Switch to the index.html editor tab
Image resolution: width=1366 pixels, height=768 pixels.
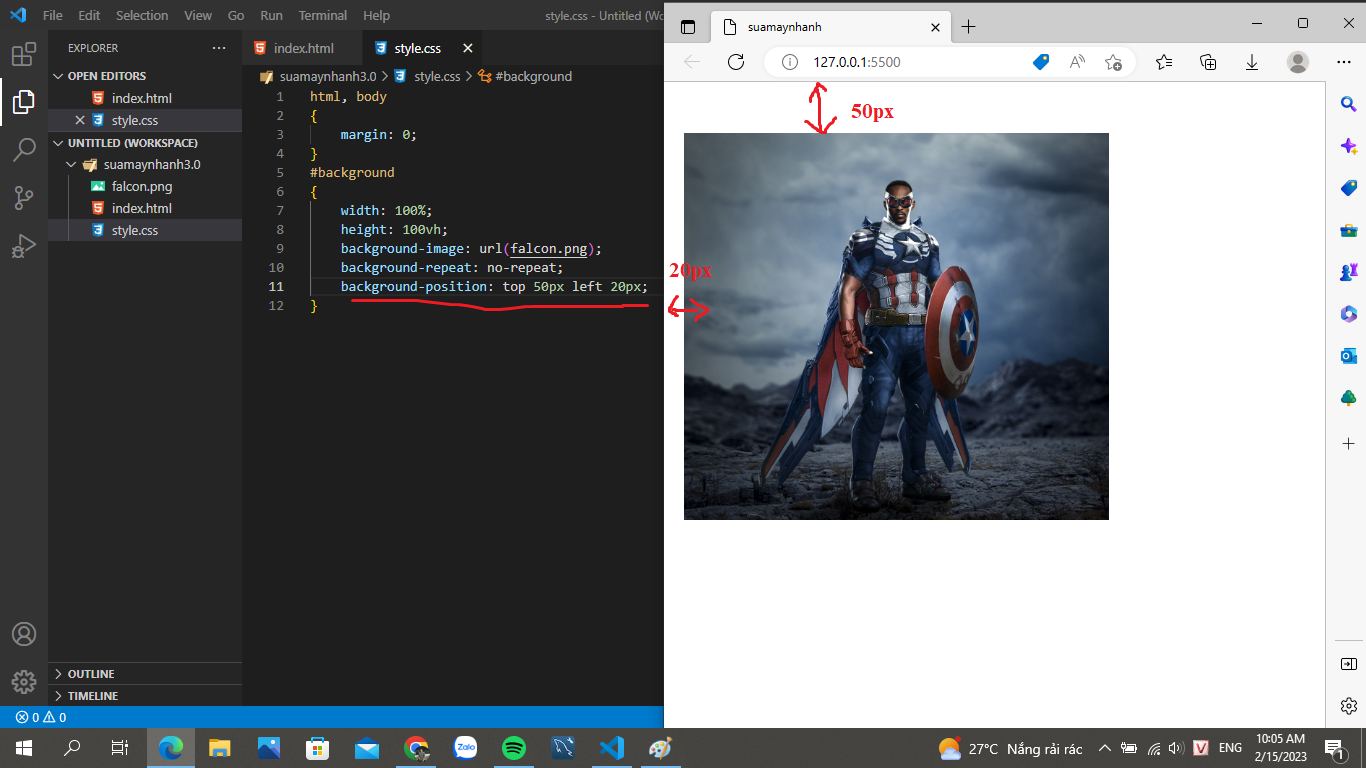pos(303,48)
